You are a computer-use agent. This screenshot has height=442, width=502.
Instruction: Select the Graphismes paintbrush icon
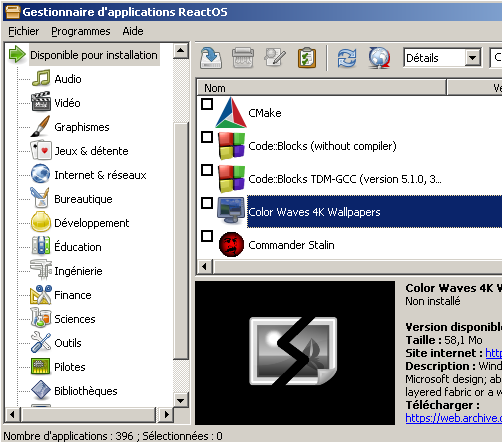[41, 126]
